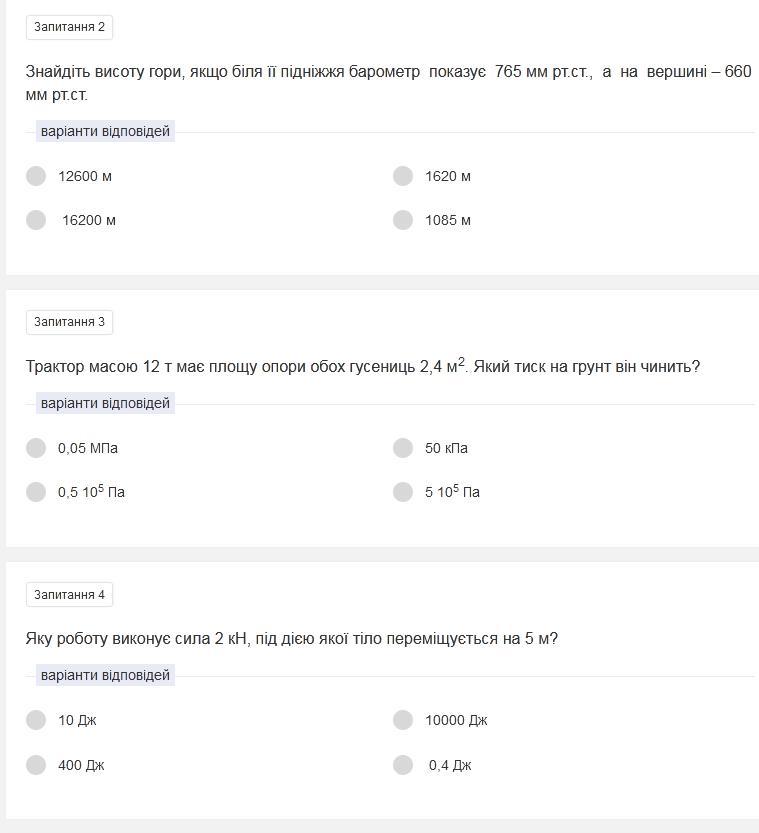The image size is (759, 833).
Task: Pick the 0,5 10⁵ Па option
Action: pos(36,492)
